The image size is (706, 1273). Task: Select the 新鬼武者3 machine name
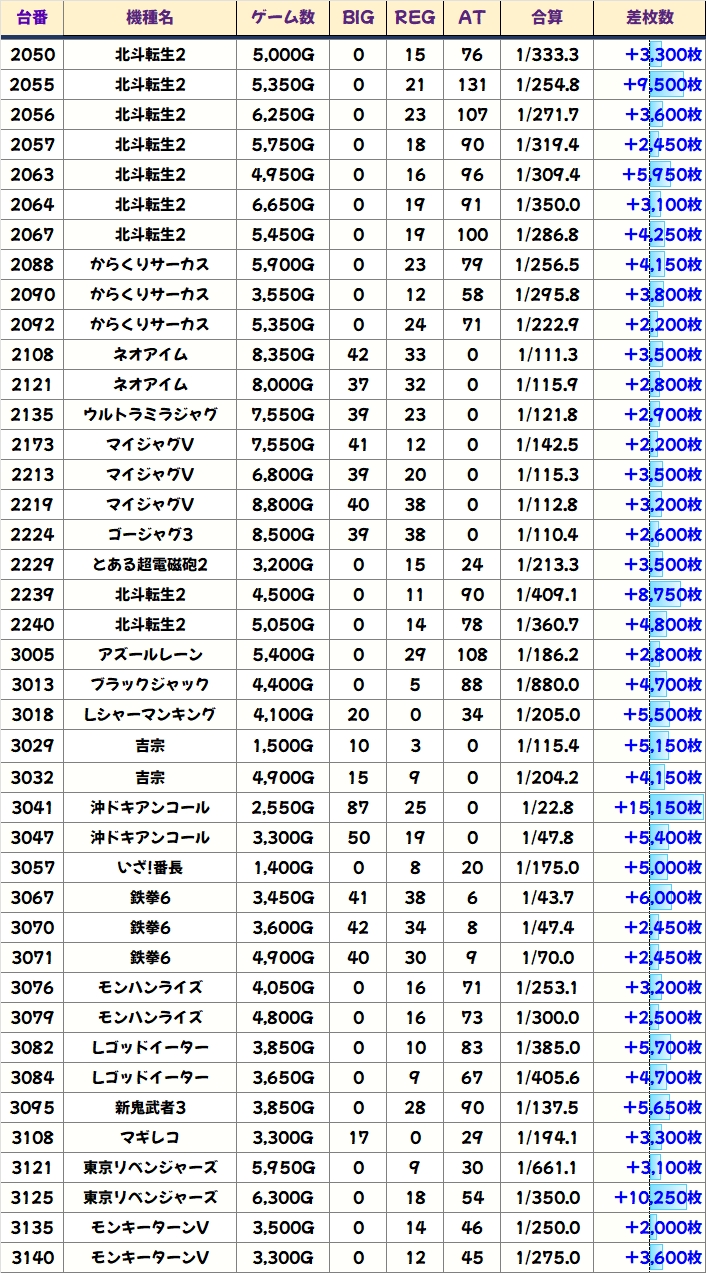[150, 1107]
